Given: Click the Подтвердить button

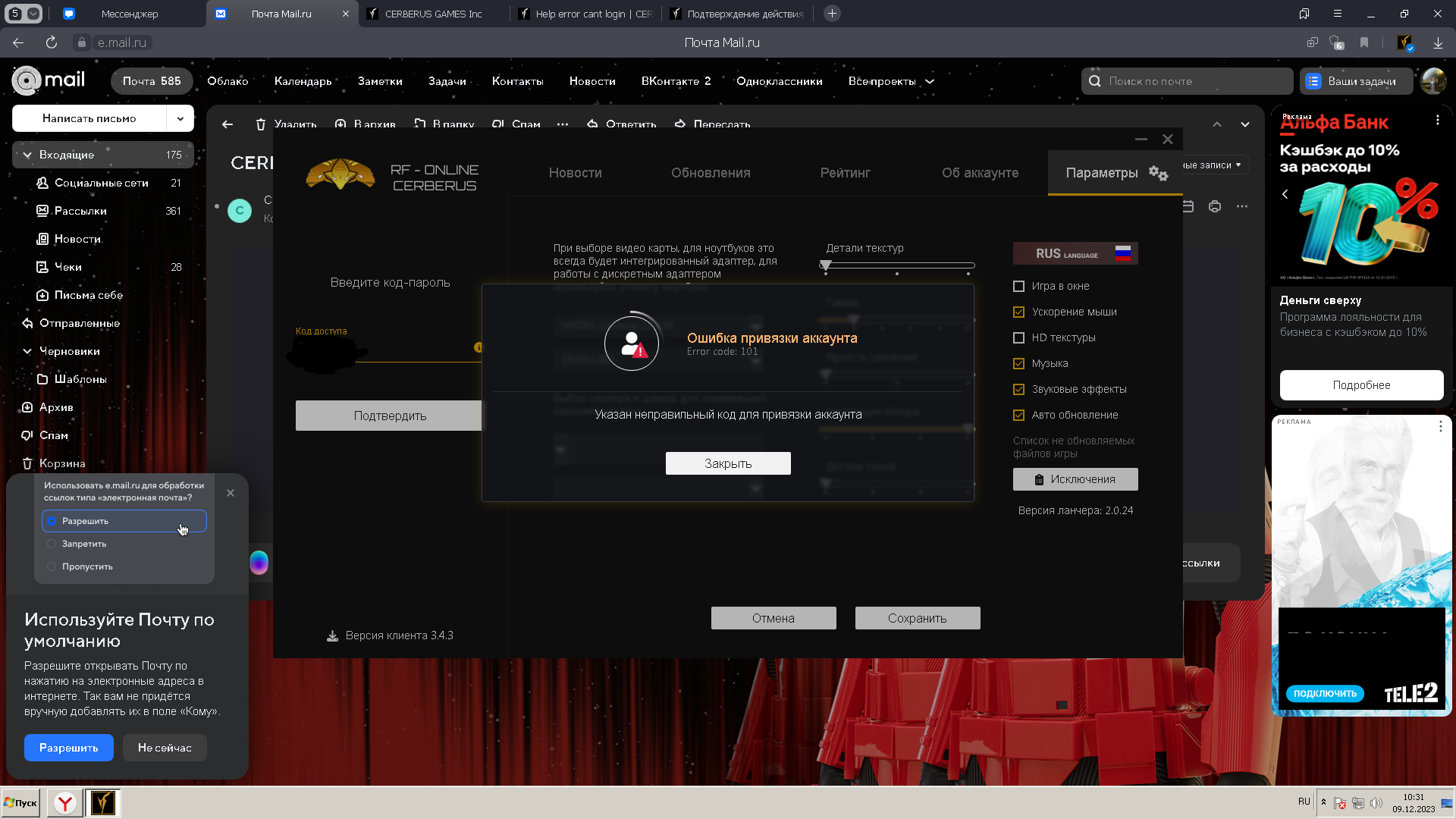Looking at the screenshot, I should (x=389, y=416).
